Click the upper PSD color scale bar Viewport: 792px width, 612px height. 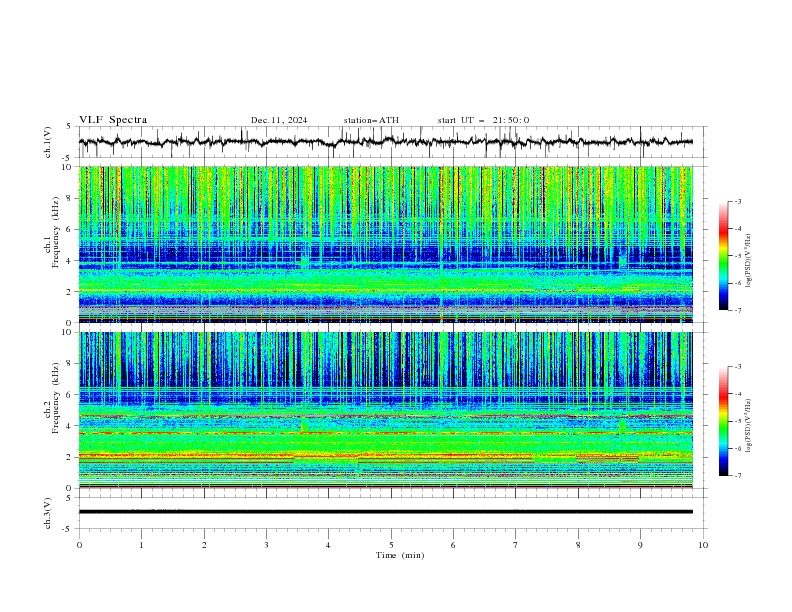pyautogui.click(x=723, y=256)
